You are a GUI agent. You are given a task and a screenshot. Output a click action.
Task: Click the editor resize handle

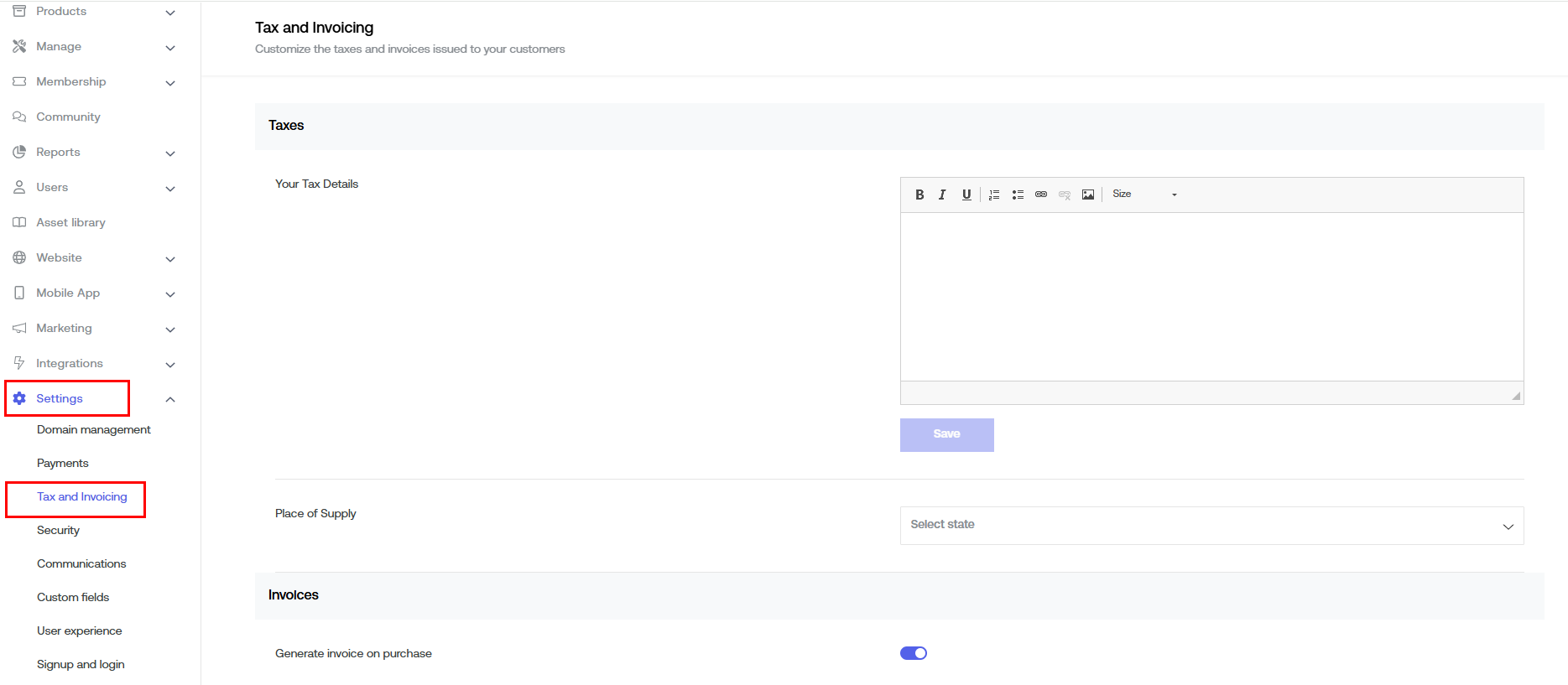click(1516, 396)
